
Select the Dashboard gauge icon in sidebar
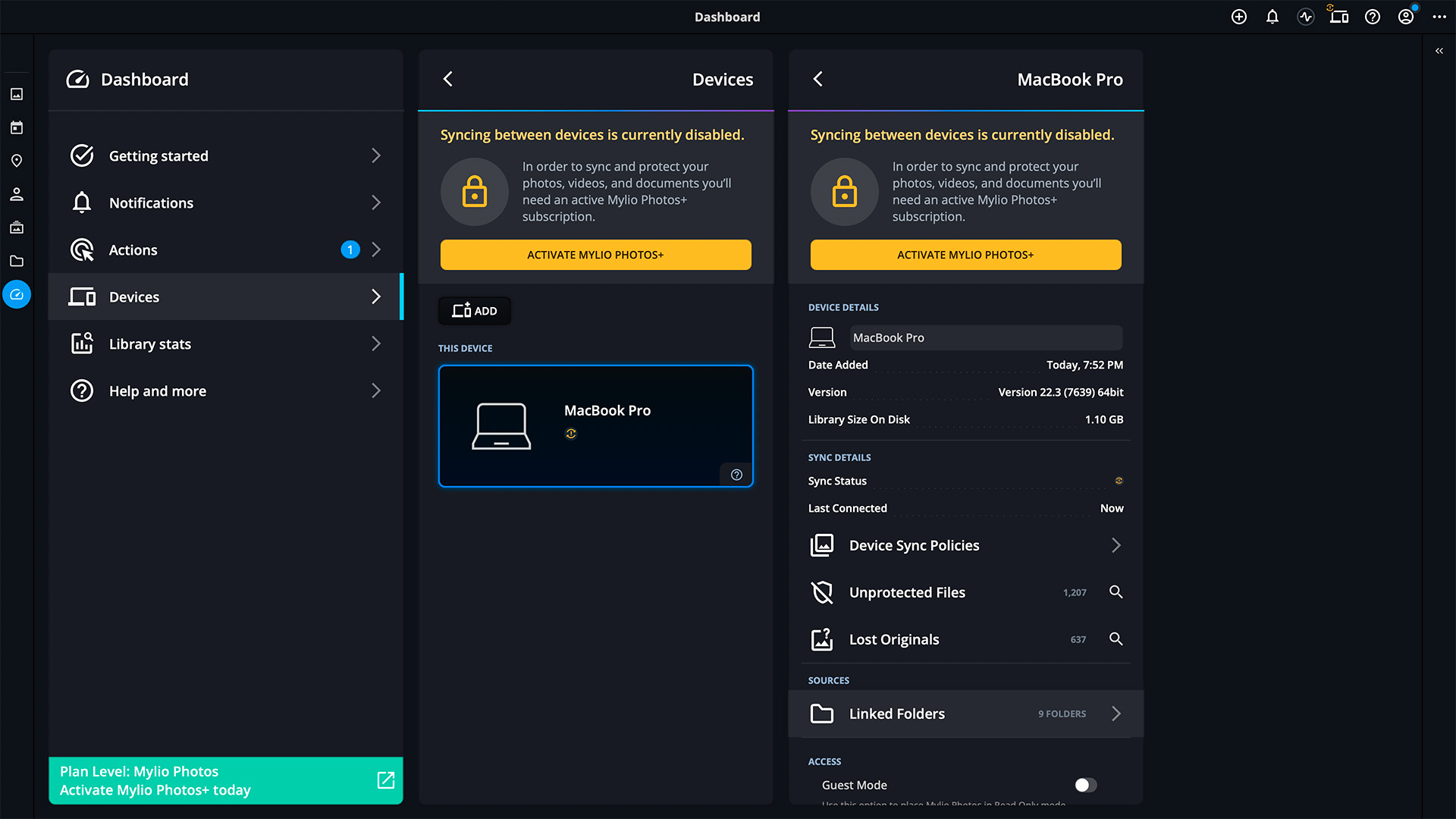click(17, 294)
